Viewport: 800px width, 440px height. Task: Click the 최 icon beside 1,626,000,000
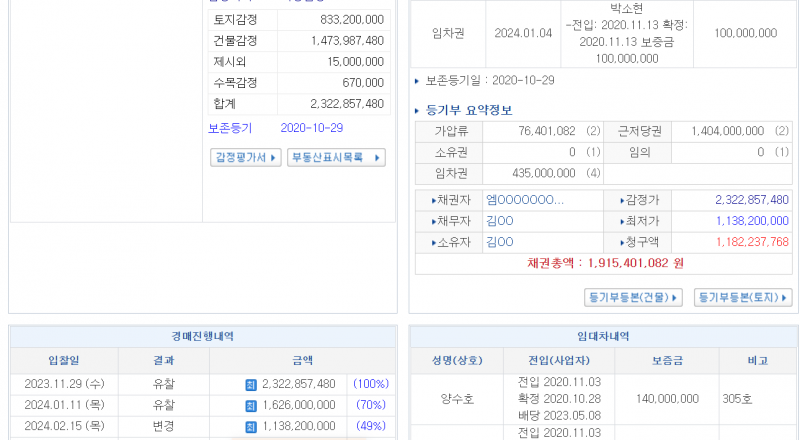coord(251,406)
